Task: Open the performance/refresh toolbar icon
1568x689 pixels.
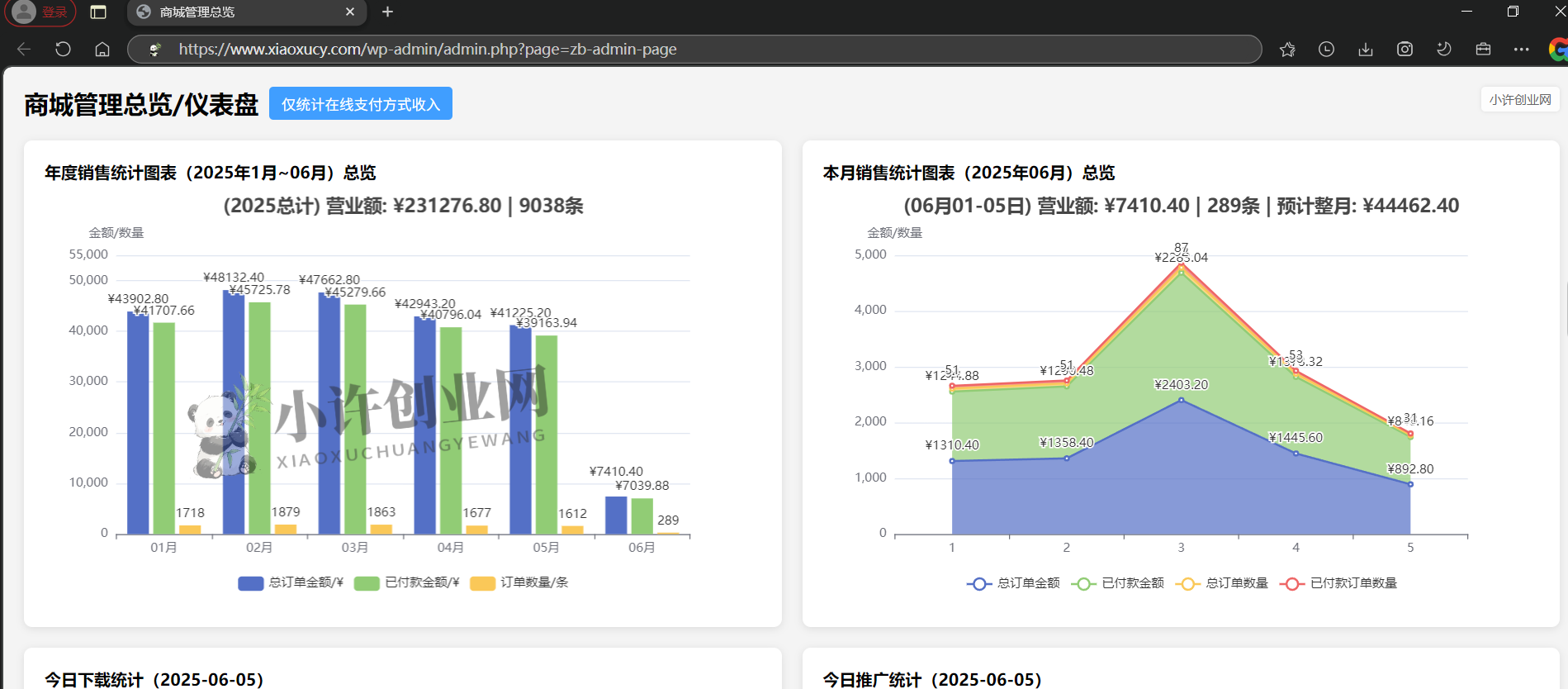Action: click(1444, 50)
